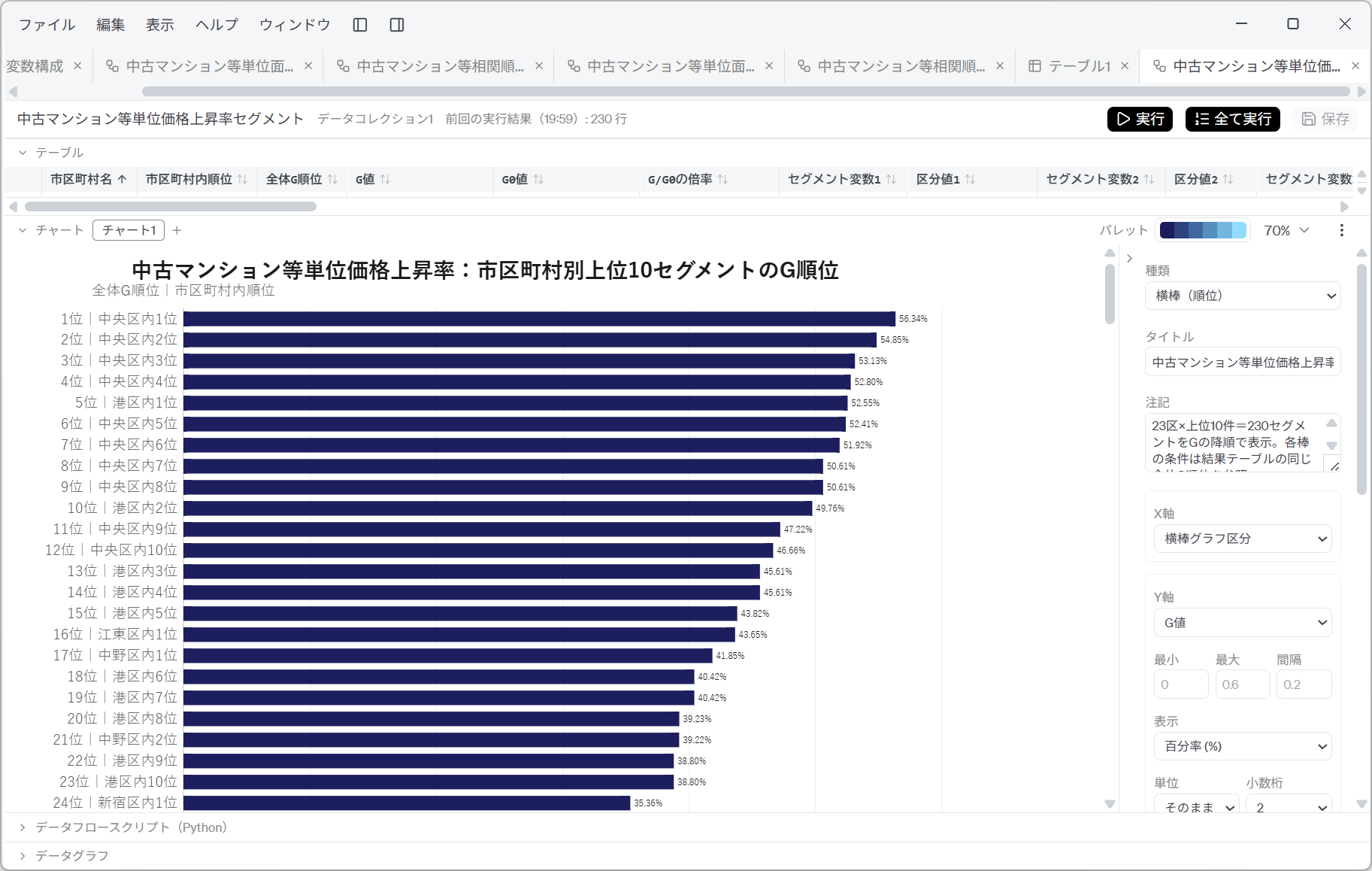Collapse the テーブル section
This screenshot has height=871, width=1372.
(23, 153)
